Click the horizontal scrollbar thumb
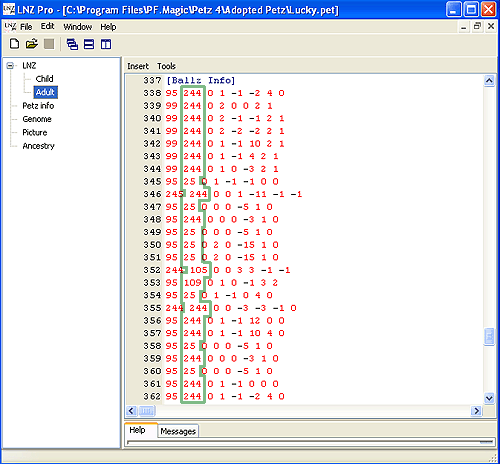The width and height of the screenshot is (500, 464). [x=147, y=411]
